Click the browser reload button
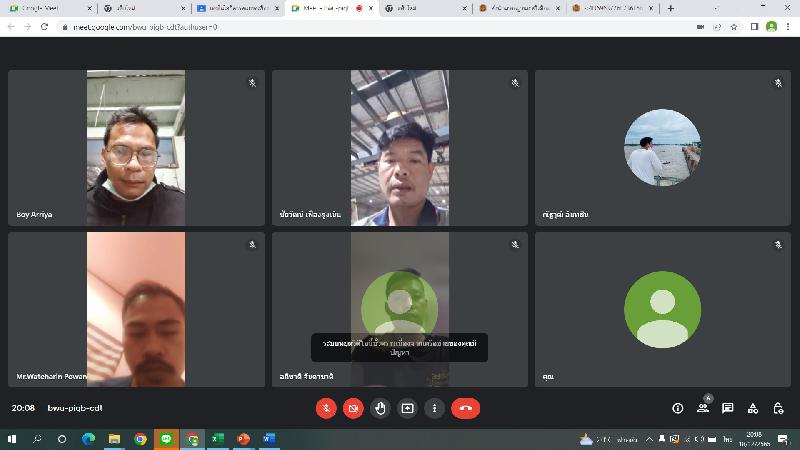 coord(44,27)
